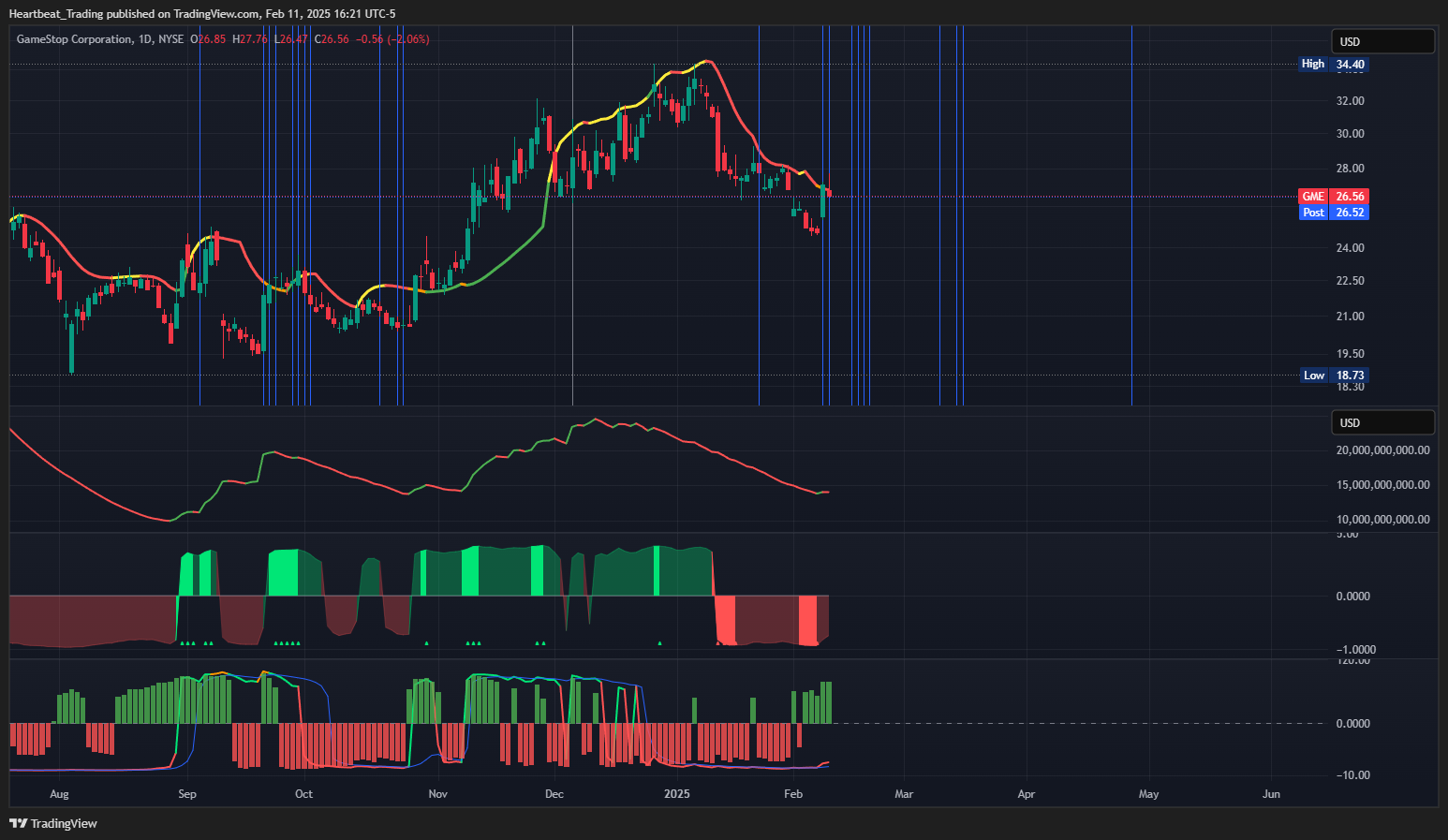This screenshot has width=1448, height=840.
Task: Click the -1.0000 oscillator scale label
Action: [1355, 649]
